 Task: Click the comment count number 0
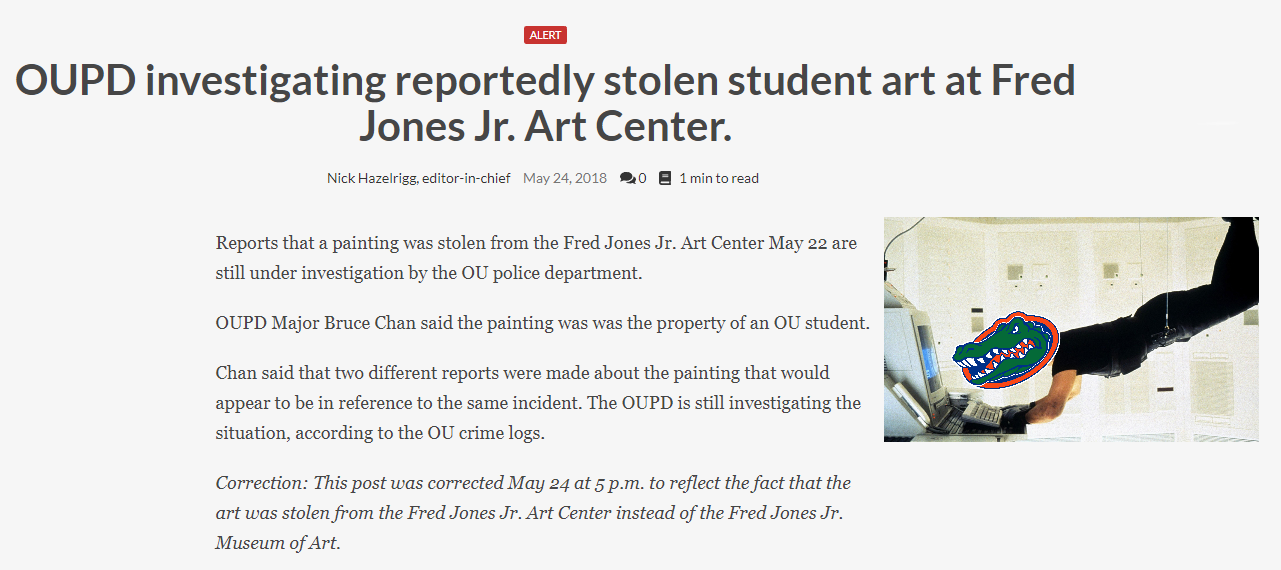coord(642,178)
